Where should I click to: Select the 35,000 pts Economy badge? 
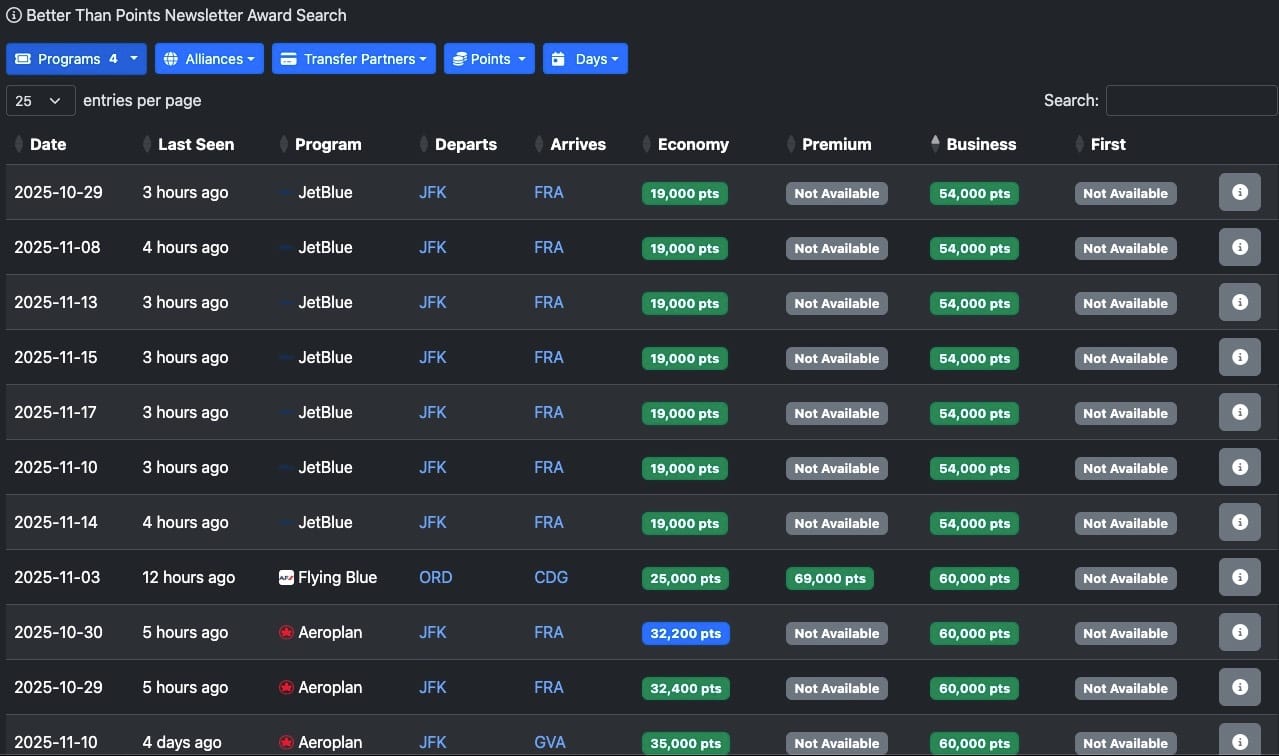(x=685, y=743)
